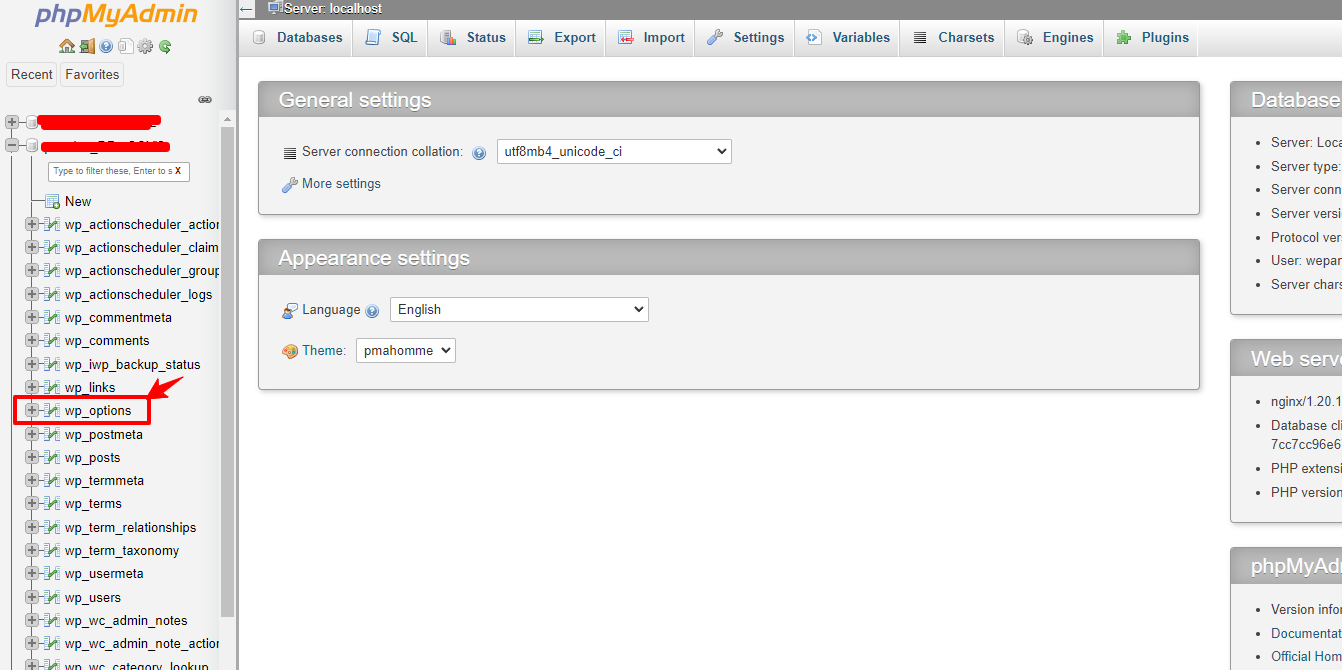
Task: Click the New item in database tree
Action: tap(78, 201)
